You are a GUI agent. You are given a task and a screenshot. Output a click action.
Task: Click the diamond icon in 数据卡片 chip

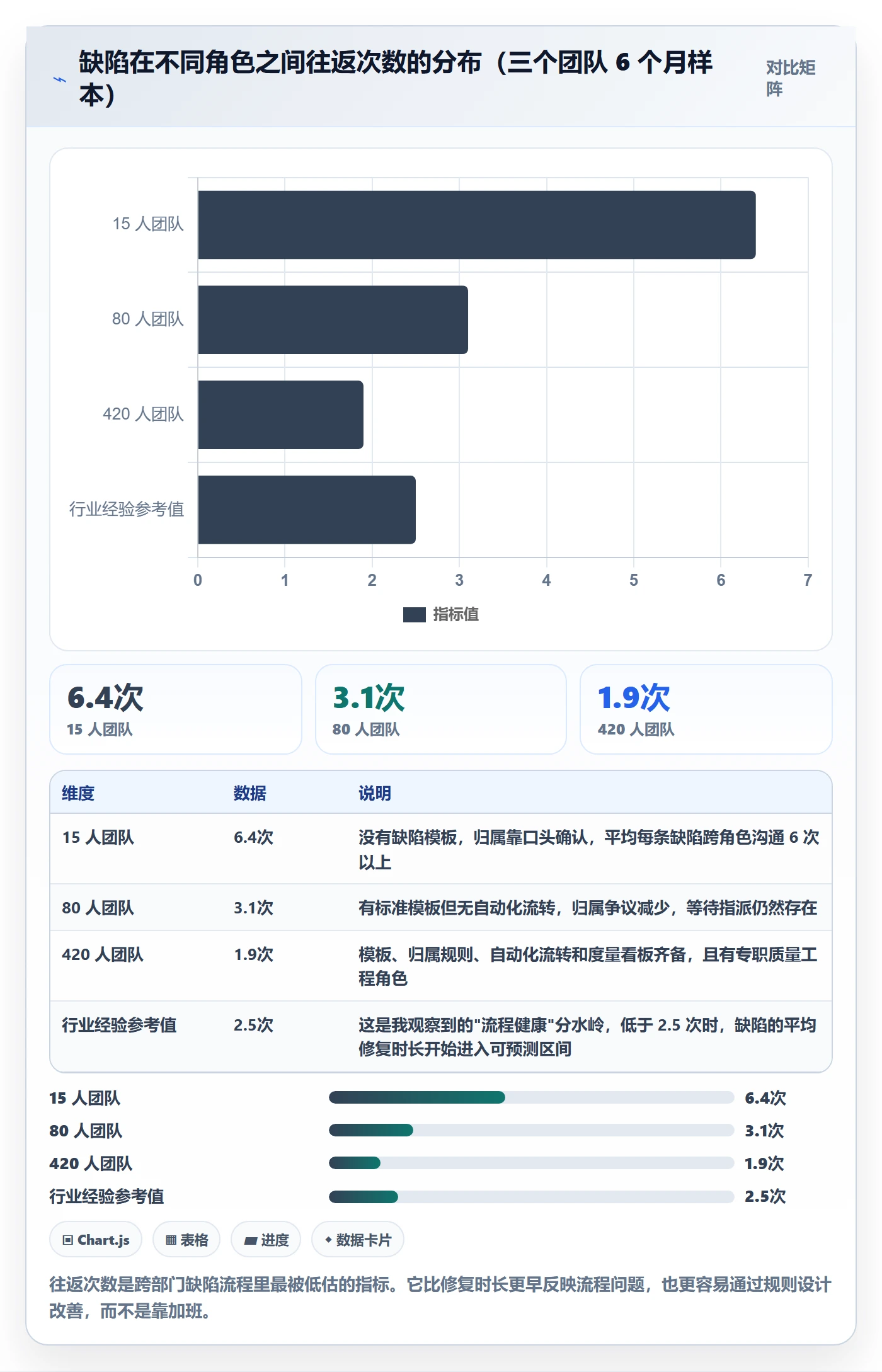coord(328,1240)
